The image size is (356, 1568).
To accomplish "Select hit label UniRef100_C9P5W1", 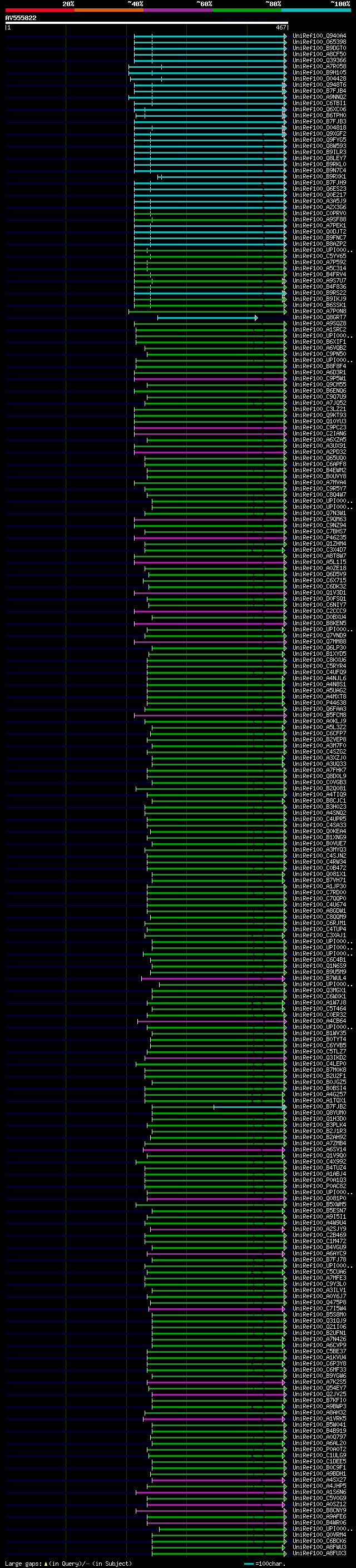I will coord(319,379).
